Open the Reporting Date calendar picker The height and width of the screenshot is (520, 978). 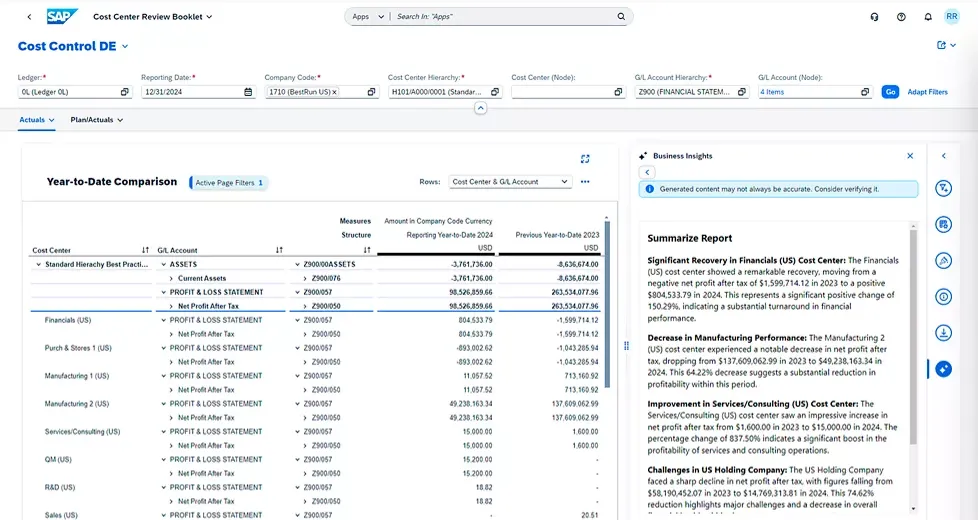248,92
